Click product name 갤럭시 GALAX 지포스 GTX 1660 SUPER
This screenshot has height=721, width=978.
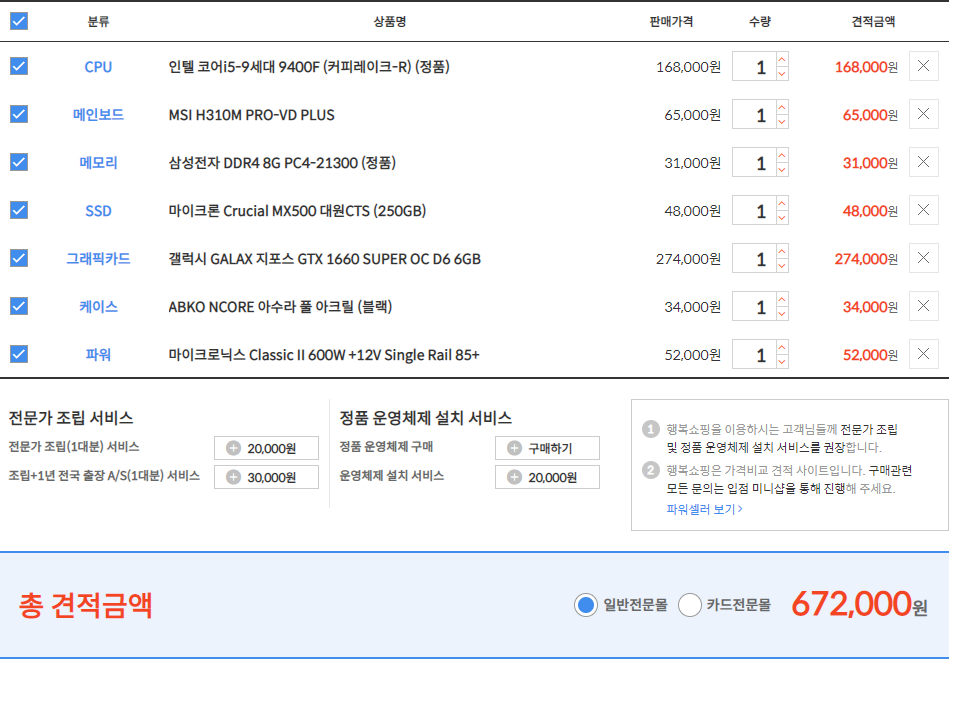pos(324,259)
